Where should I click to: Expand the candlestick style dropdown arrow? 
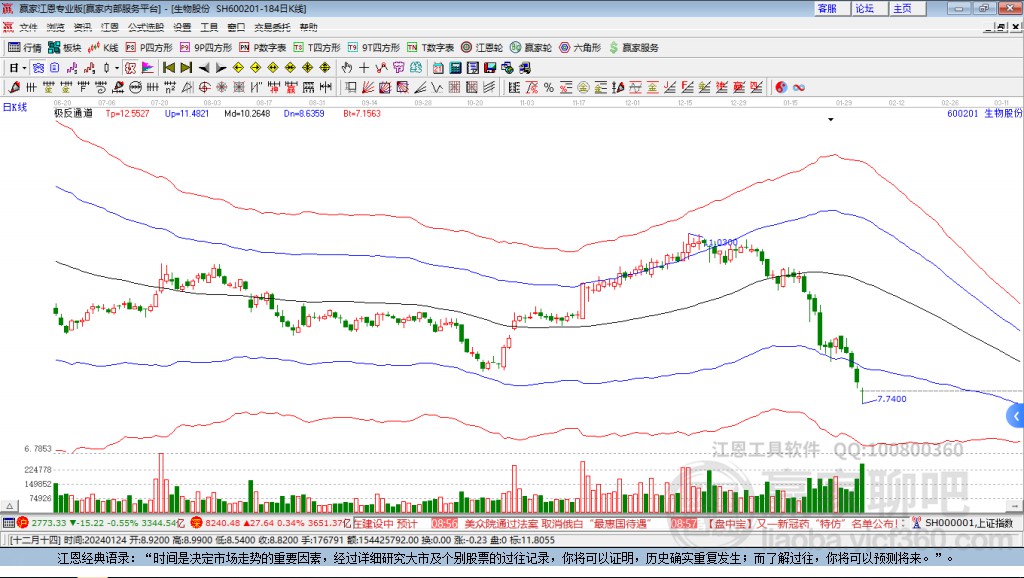point(117,68)
